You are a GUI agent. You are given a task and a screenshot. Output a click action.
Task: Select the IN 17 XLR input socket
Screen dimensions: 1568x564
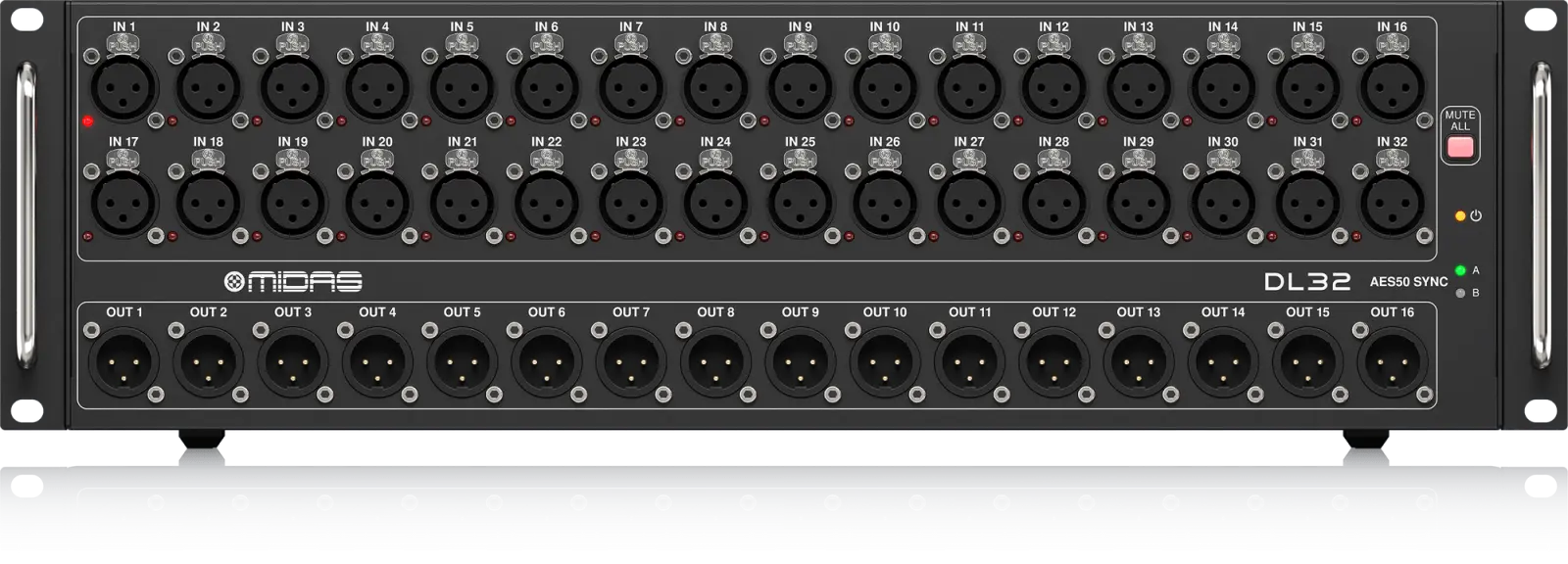(123, 203)
